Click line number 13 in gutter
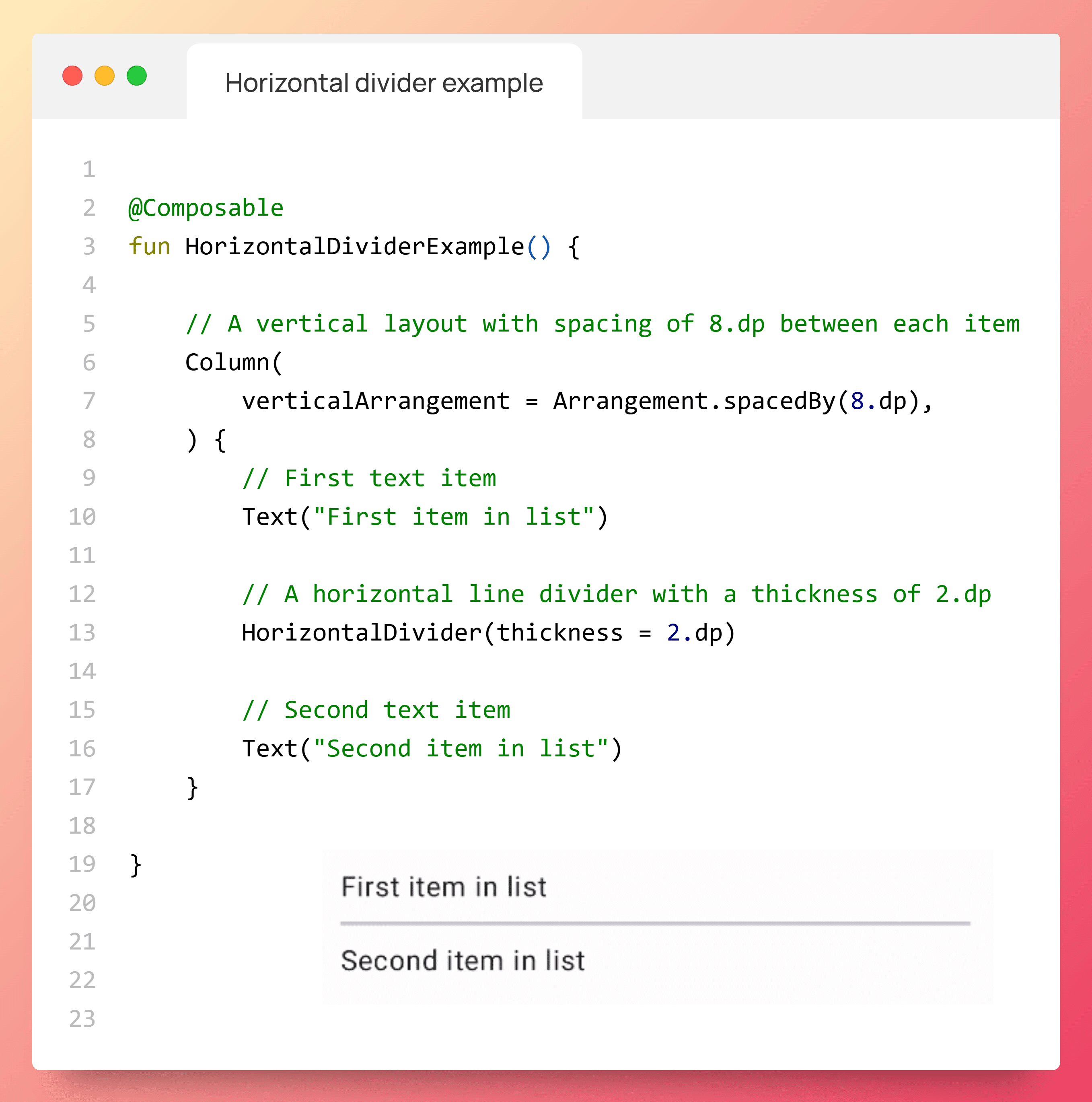Image resolution: width=1092 pixels, height=1102 pixels. click(82, 632)
